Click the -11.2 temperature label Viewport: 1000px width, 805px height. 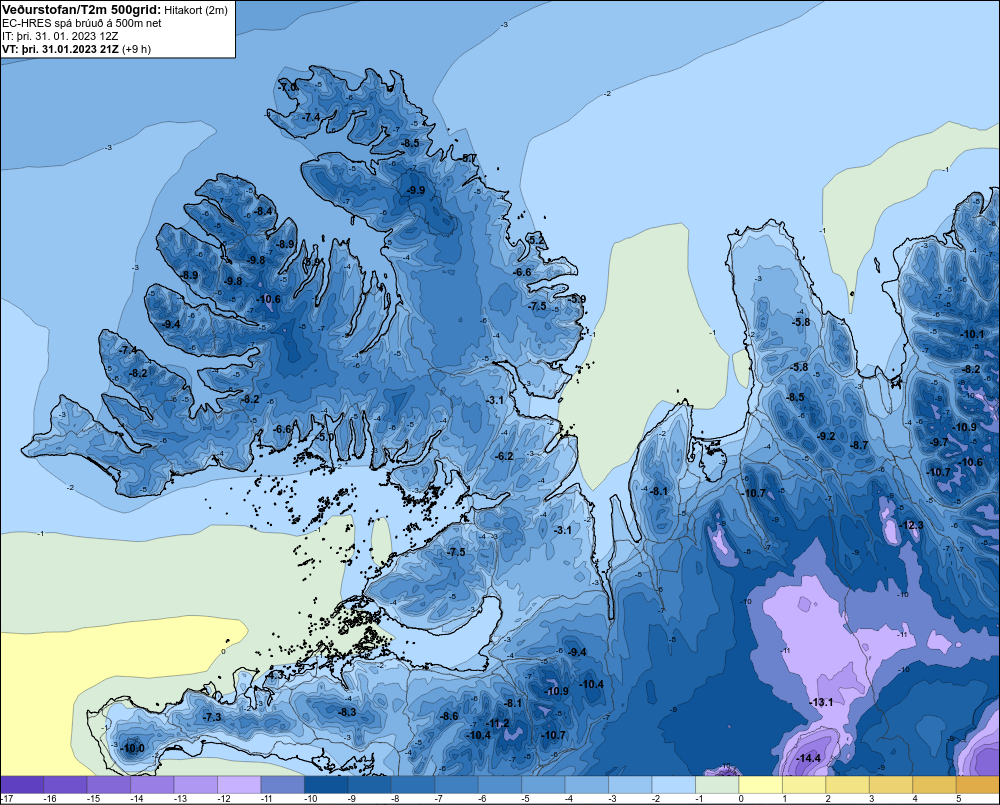tap(498, 723)
